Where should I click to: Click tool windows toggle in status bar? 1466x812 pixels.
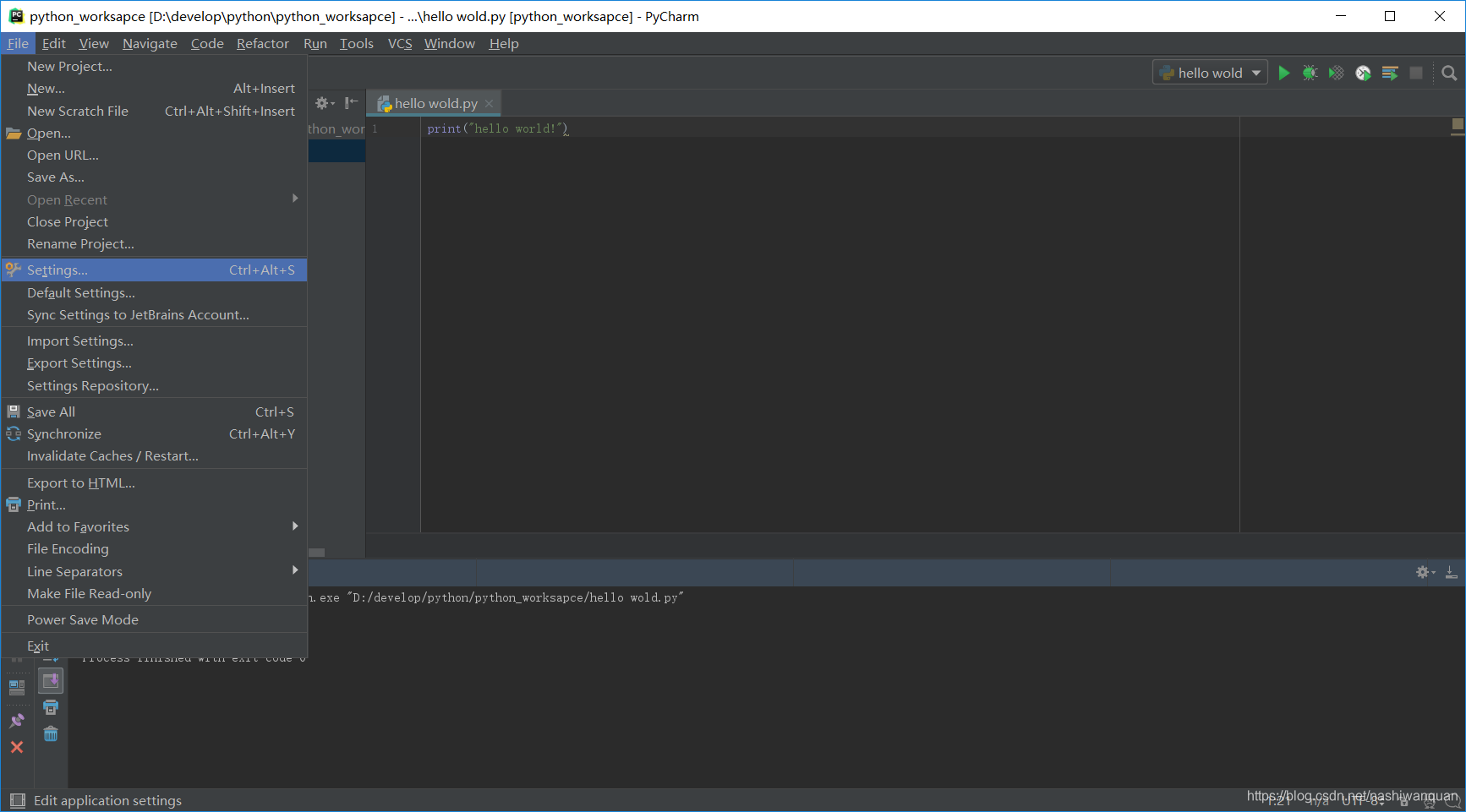coord(17,800)
